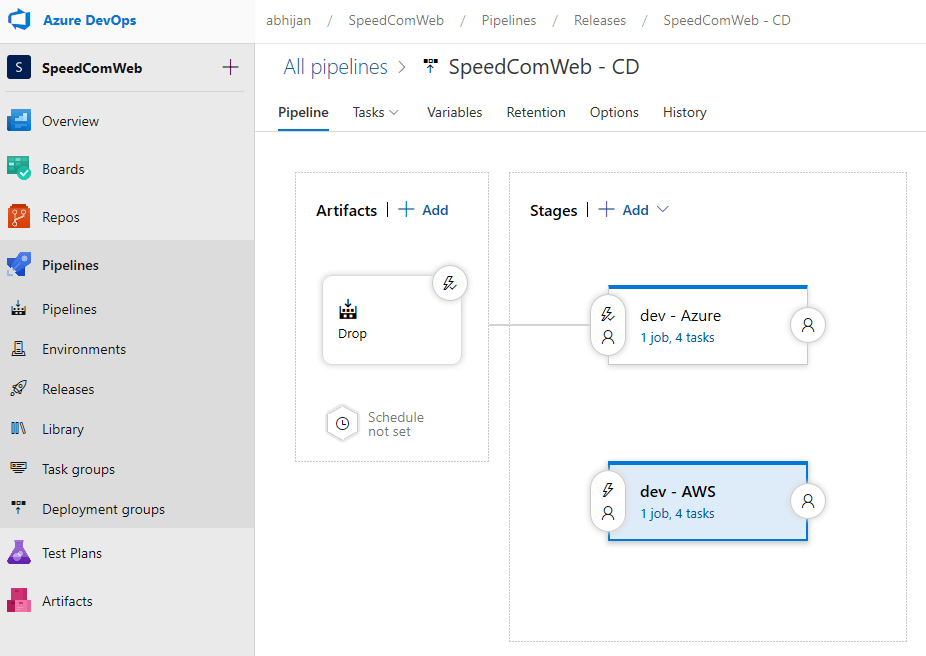Open Repos in the sidebar
Image resolution: width=926 pixels, height=656 pixels.
pyautogui.click(x=60, y=217)
